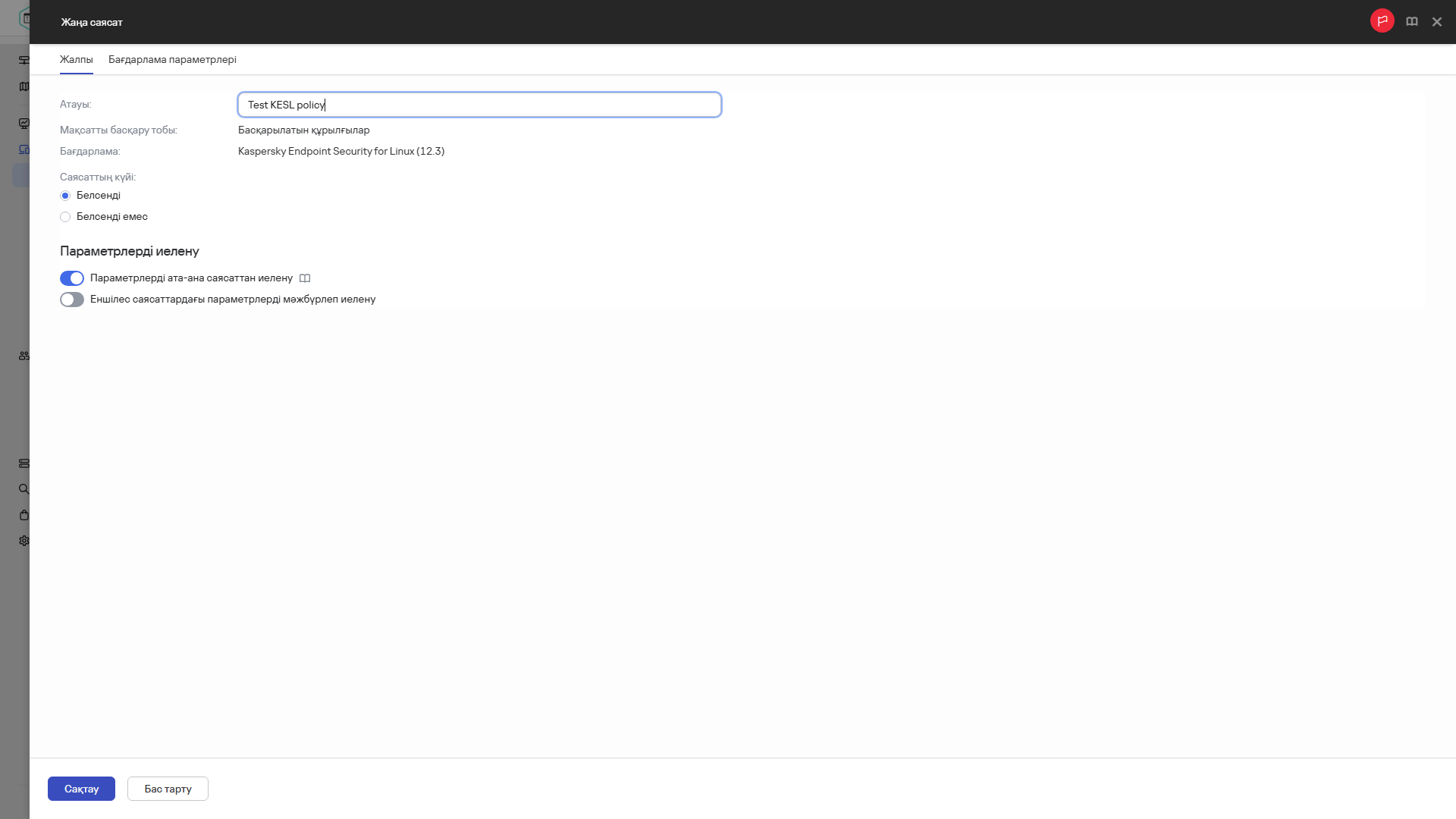
Task: Switch to Бағдарлама параметрлері tab
Action: 172,59
